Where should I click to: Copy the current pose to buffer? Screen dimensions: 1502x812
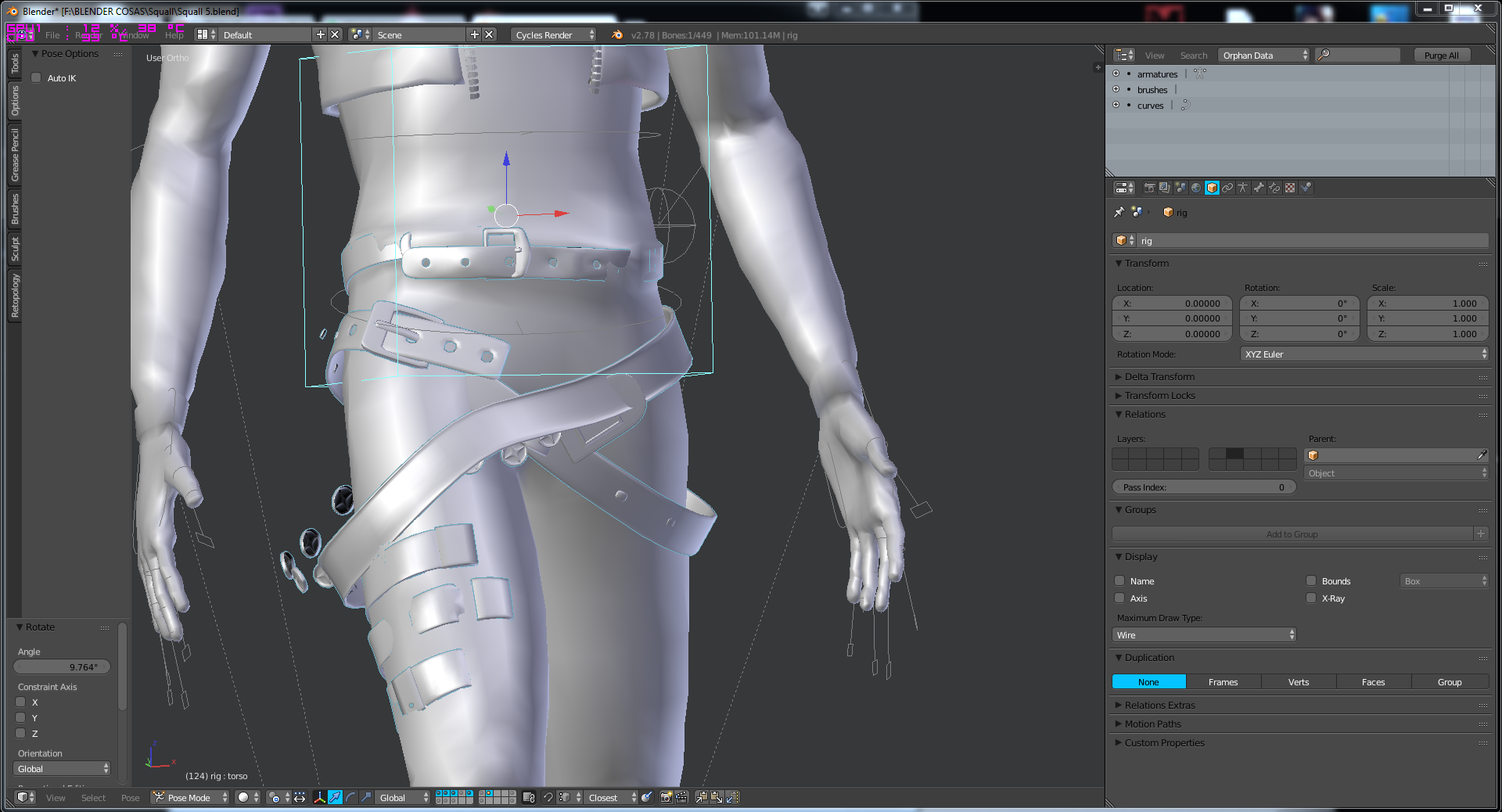[701, 797]
